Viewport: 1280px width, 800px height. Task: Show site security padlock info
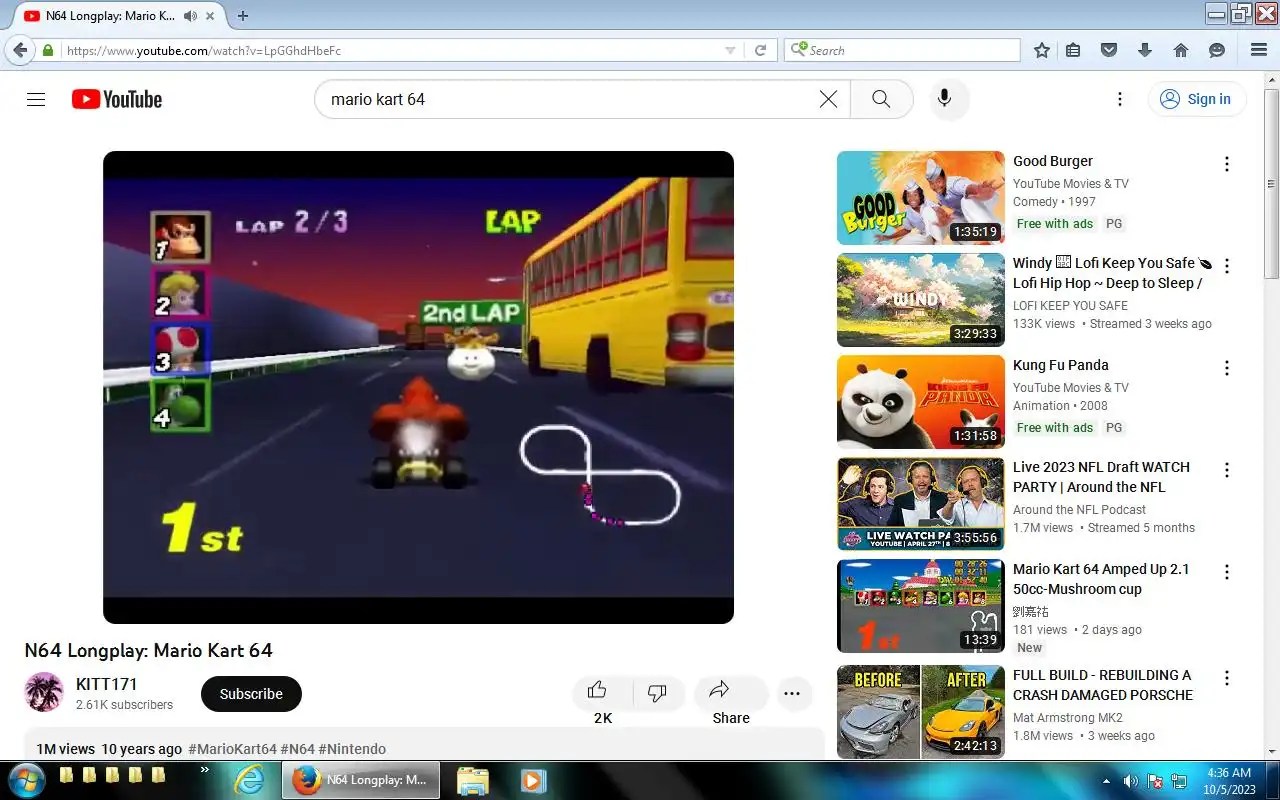48,50
